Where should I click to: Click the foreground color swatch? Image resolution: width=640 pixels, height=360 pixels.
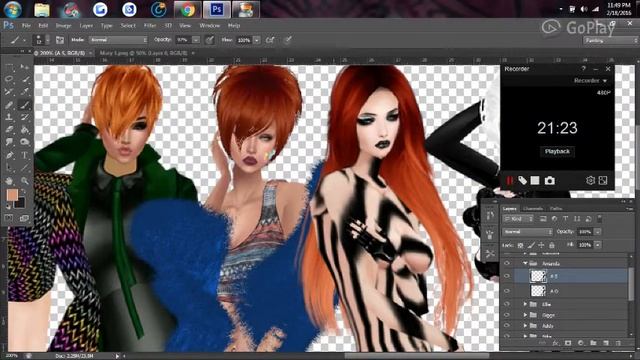point(12,196)
